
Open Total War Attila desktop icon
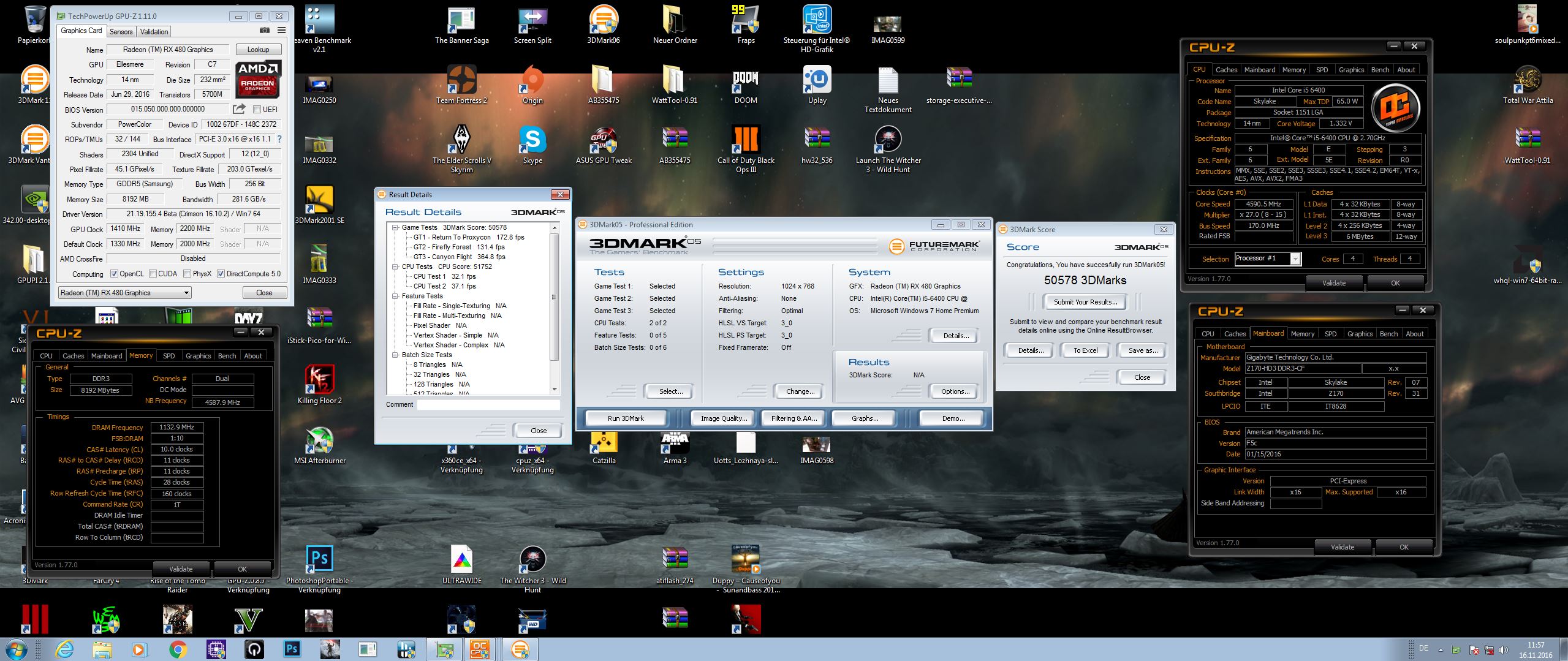(1528, 85)
